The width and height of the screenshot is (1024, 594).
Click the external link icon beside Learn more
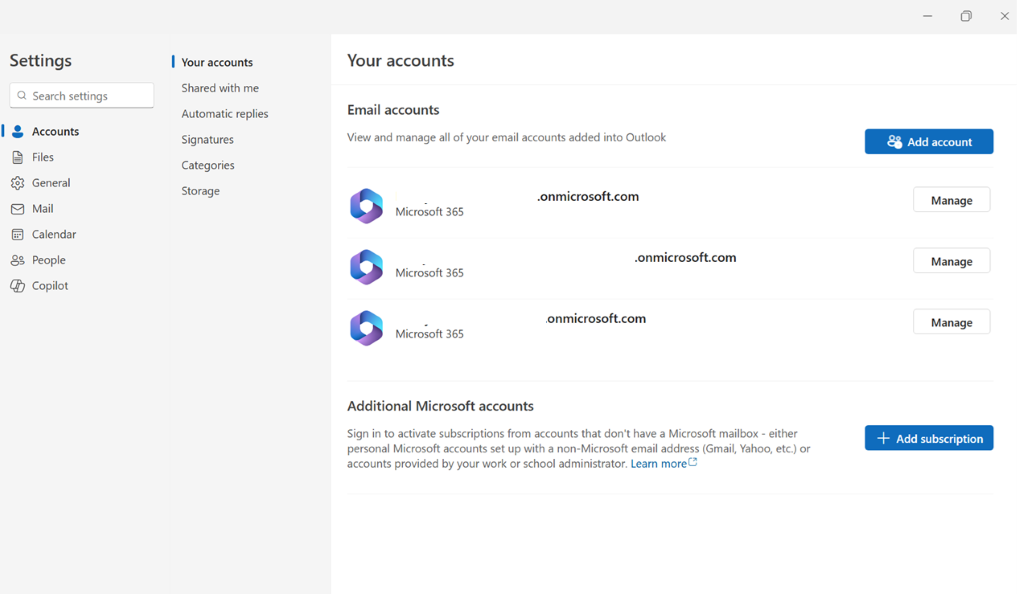tap(693, 462)
